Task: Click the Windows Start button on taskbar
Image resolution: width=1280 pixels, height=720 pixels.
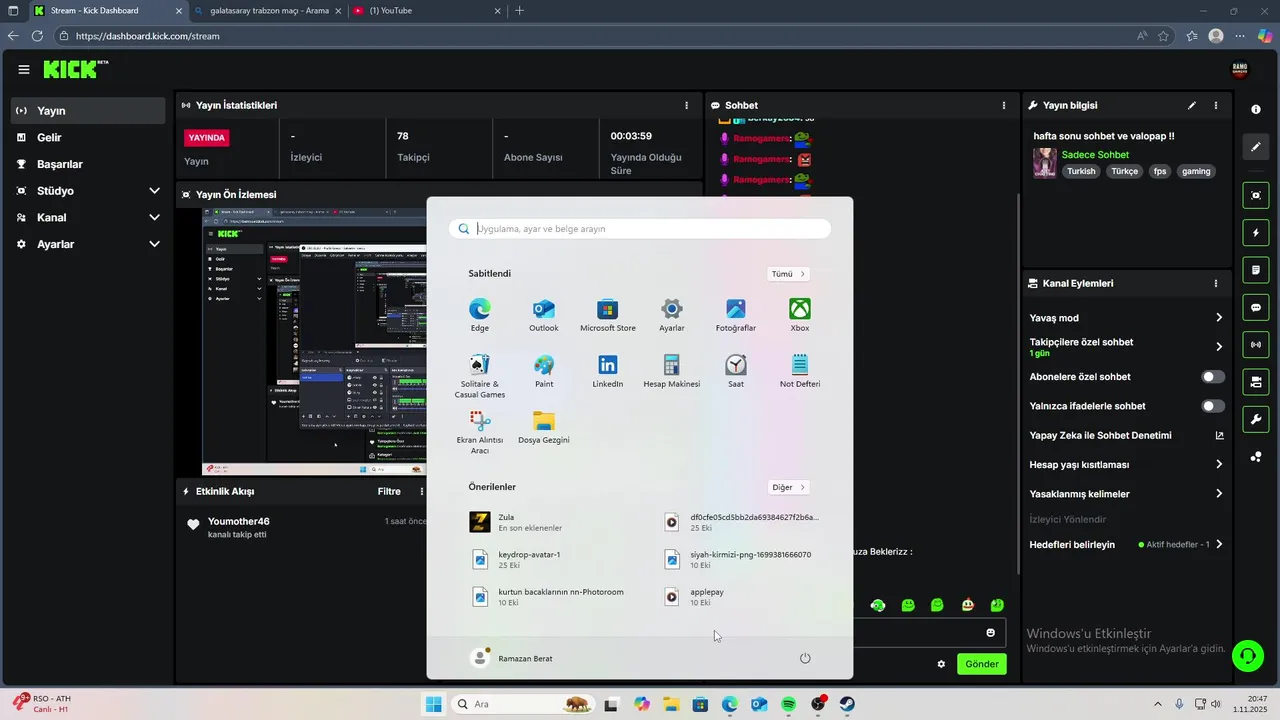Action: [x=433, y=704]
